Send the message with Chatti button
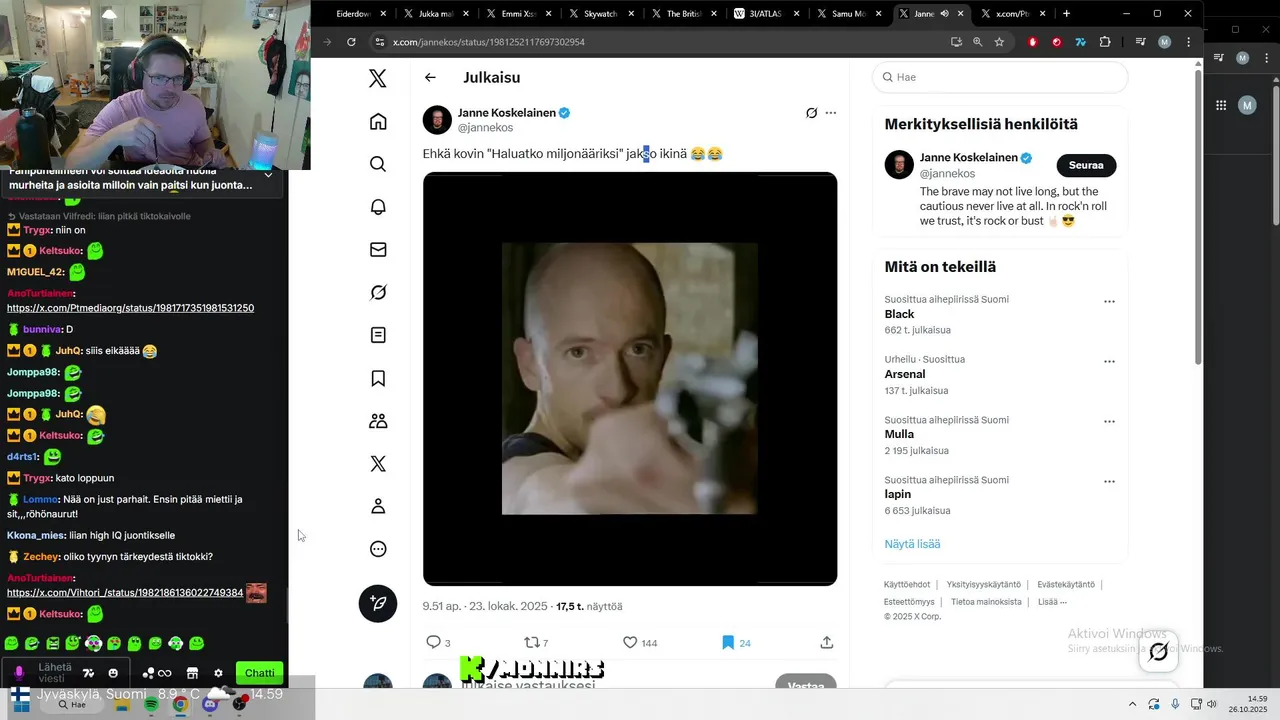Viewport: 1280px width, 720px height. click(260, 673)
